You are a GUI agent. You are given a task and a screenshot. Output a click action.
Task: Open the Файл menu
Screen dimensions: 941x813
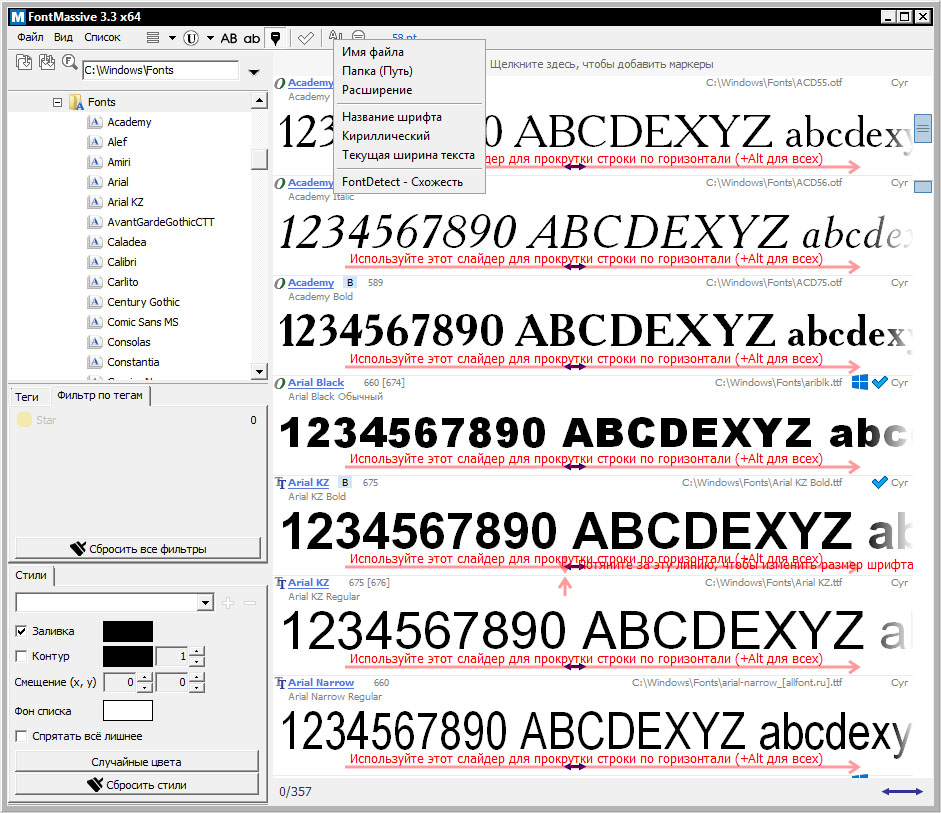30,37
